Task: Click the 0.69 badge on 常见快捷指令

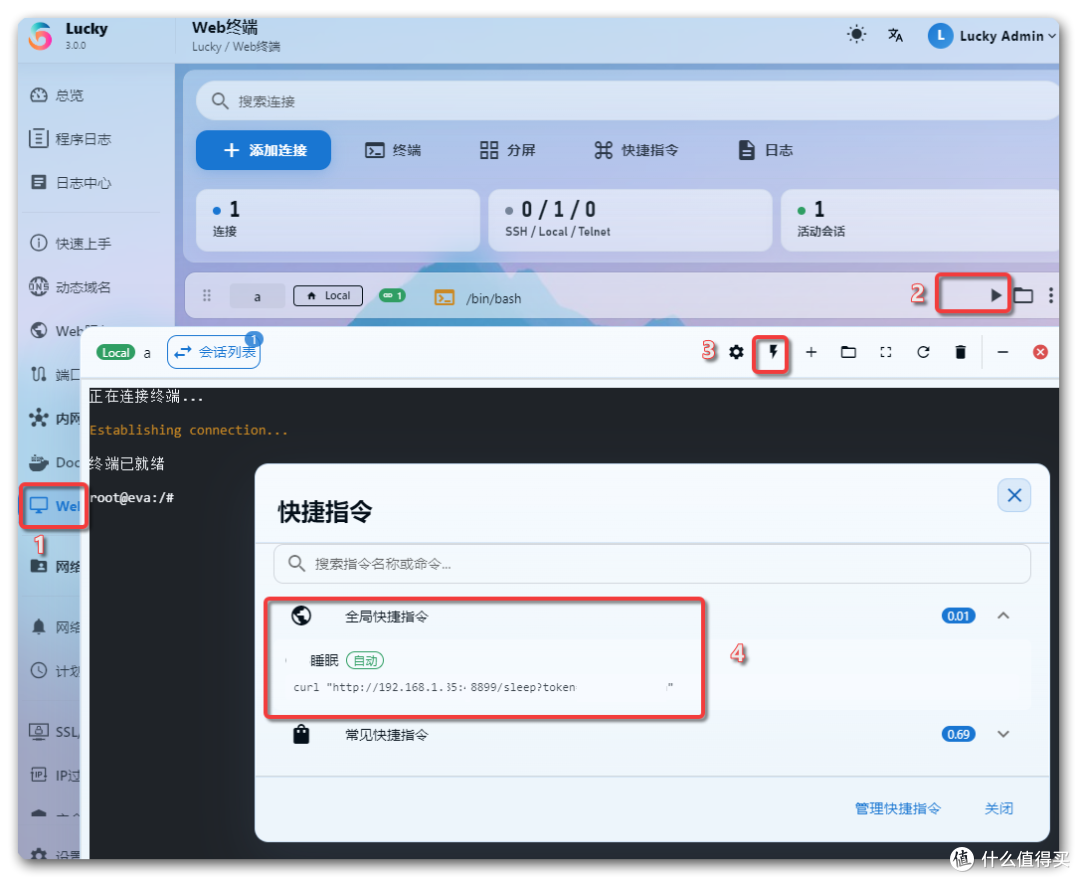Action: [958, 734]
